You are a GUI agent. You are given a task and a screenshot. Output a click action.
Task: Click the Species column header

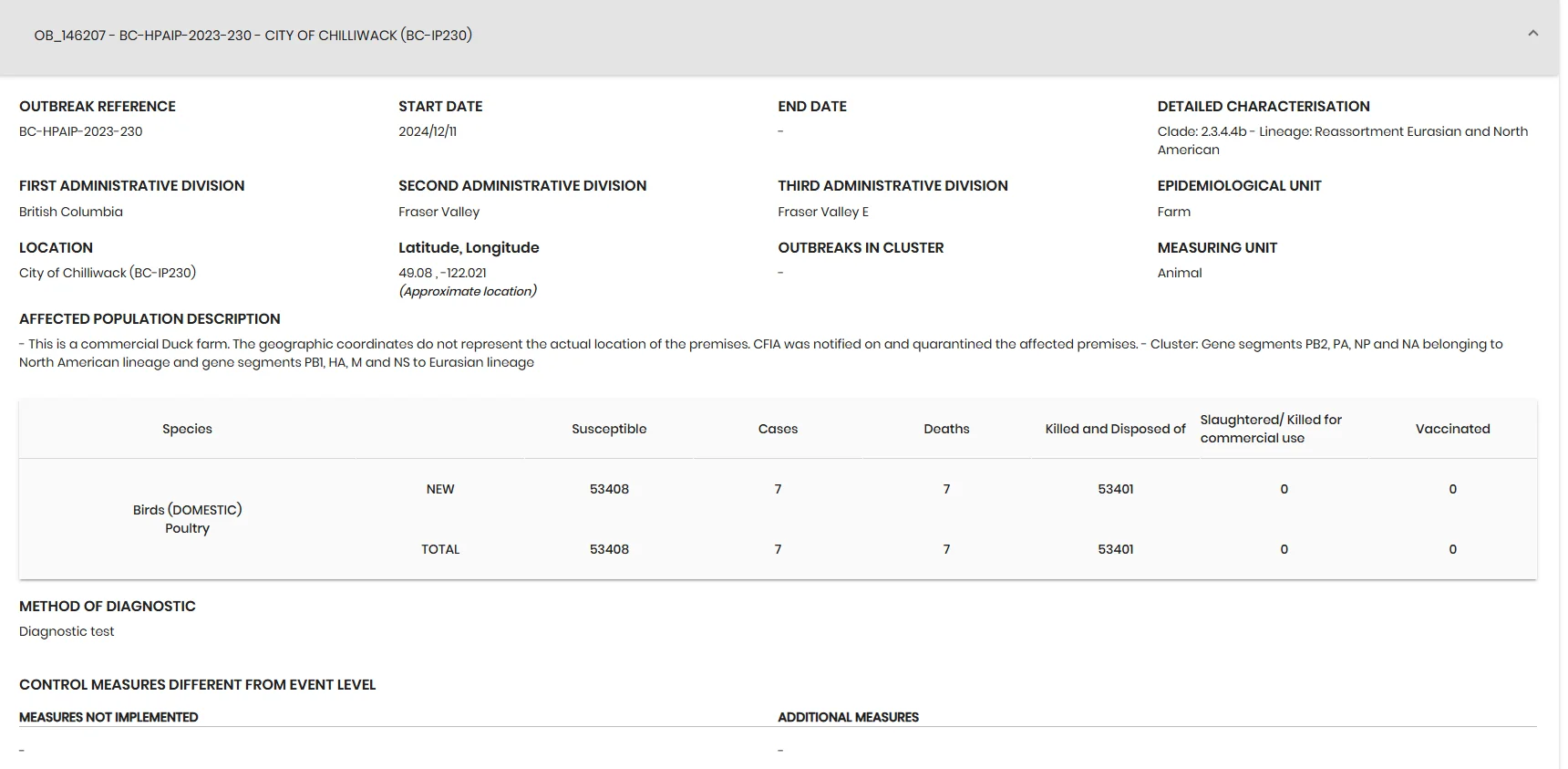(187, 429)
